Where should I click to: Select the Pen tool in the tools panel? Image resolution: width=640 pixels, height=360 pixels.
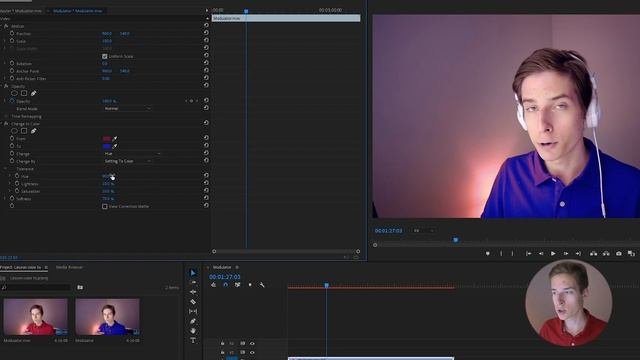193,321
